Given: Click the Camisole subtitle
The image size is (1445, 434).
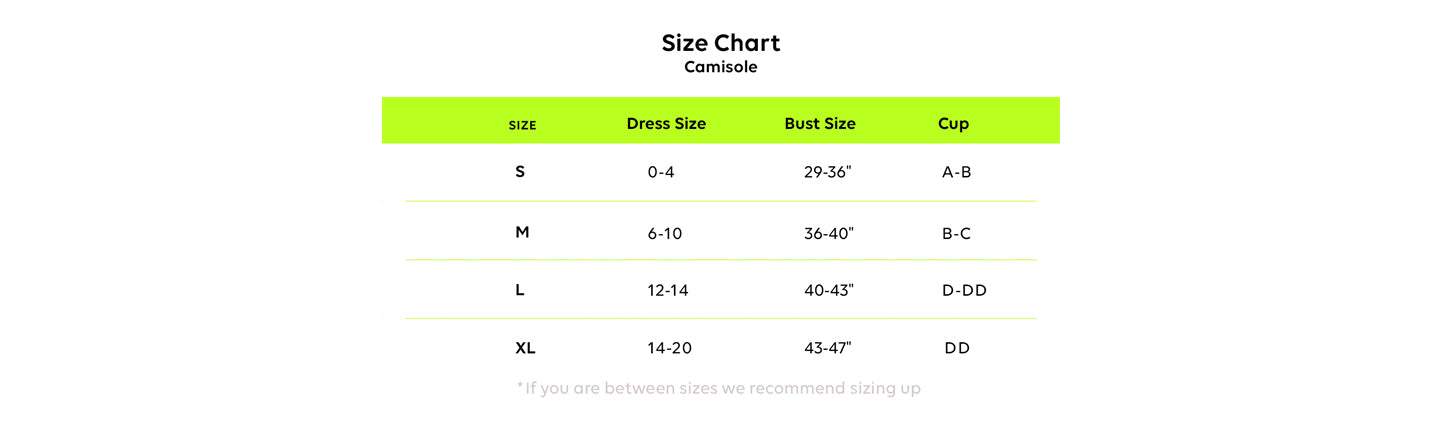Looking at the screenshot, I should 720,68.
